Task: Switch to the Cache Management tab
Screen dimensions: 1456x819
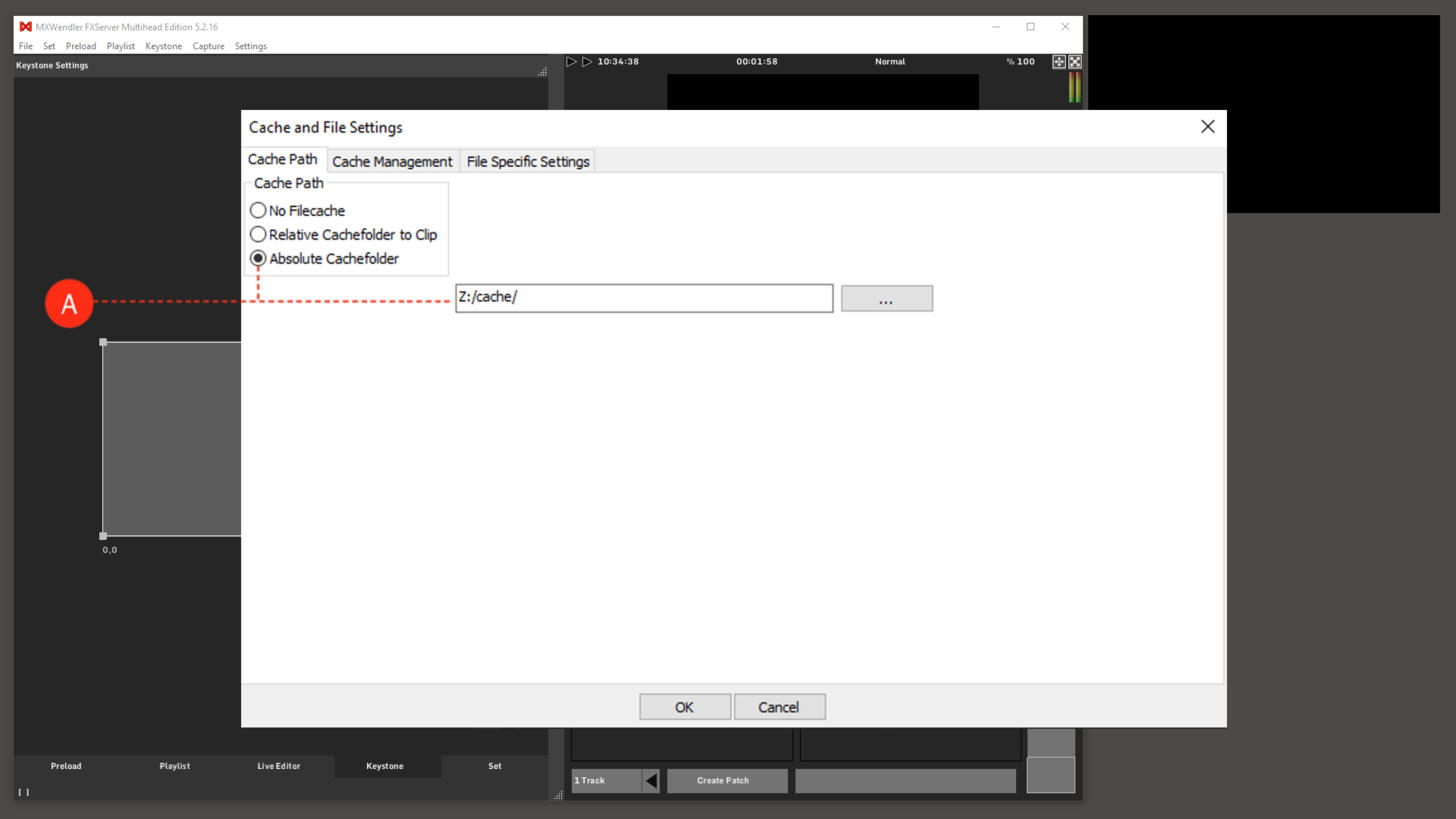Action: click(x=392, y=161)
